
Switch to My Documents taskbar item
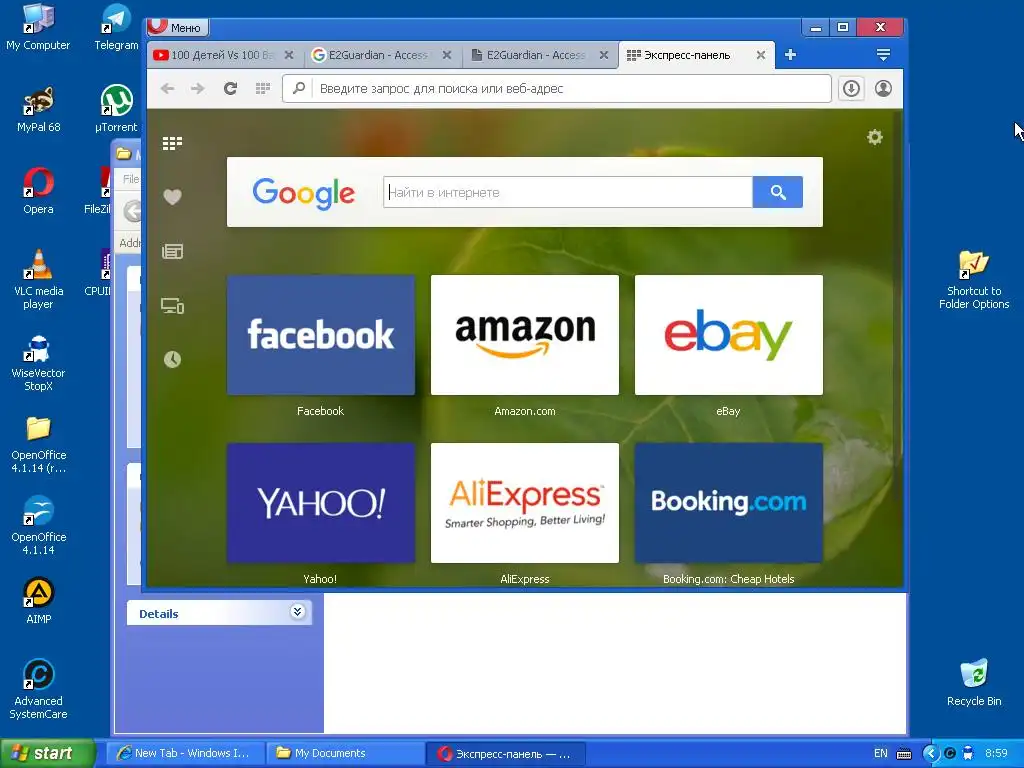[345, 753]
